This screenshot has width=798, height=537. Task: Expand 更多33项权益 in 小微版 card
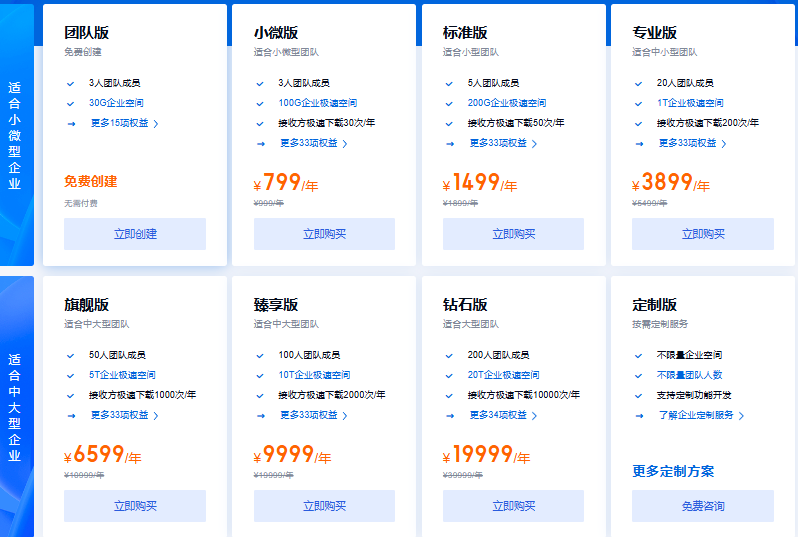(x=309, y=143)
